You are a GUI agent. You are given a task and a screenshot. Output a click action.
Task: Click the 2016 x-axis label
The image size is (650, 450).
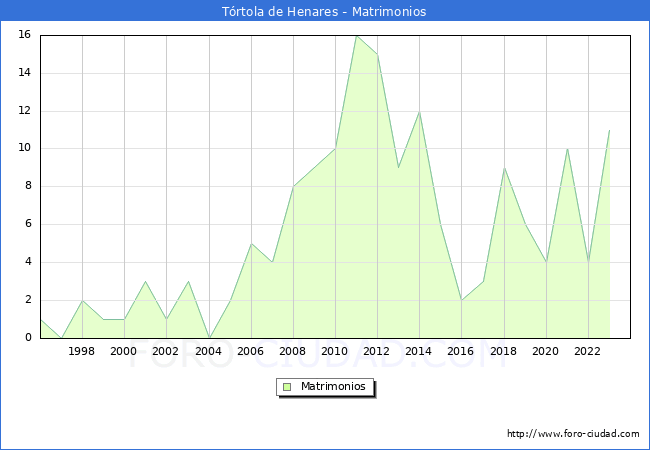461,351
